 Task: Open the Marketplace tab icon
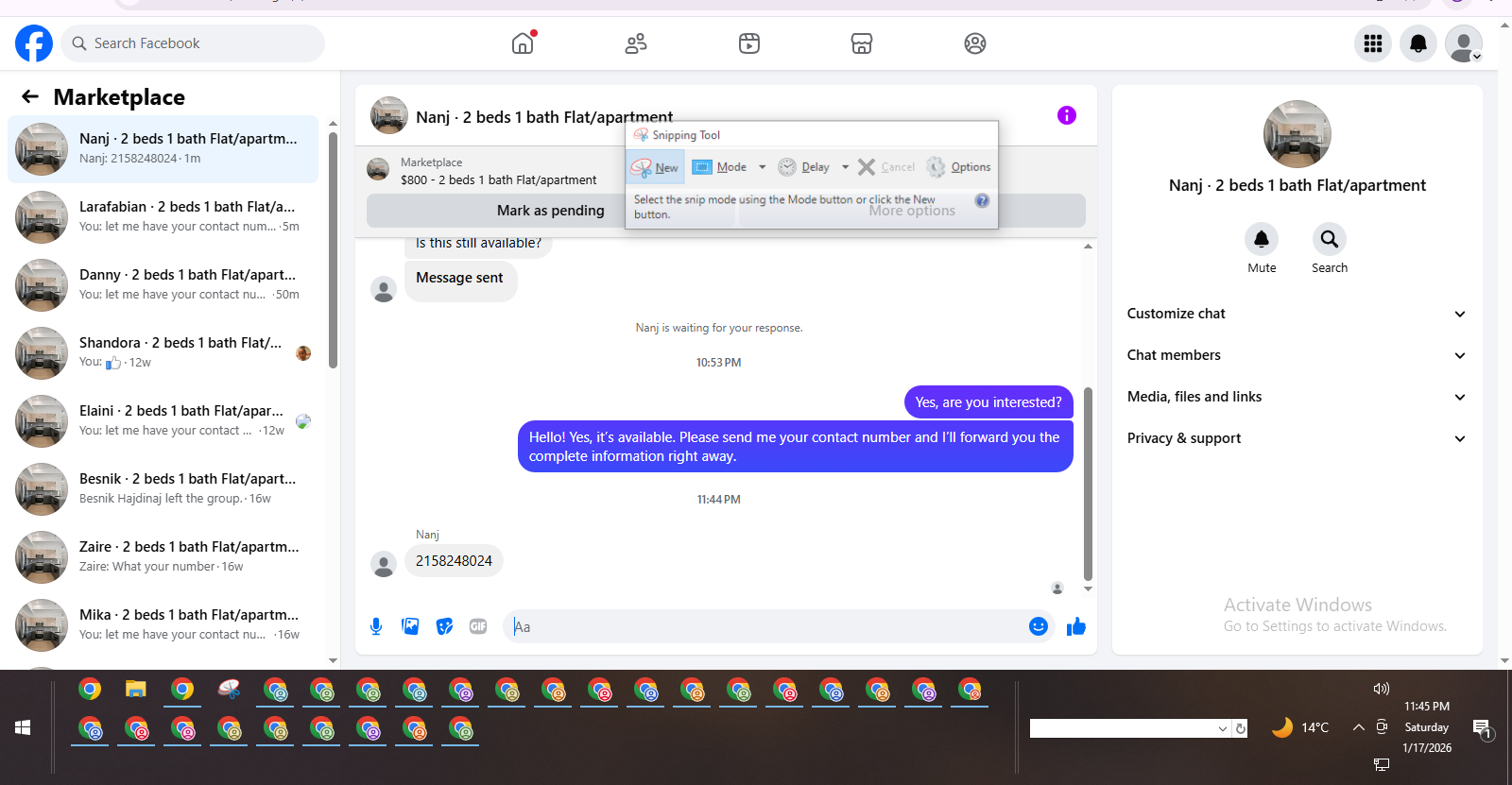(862, 43)
